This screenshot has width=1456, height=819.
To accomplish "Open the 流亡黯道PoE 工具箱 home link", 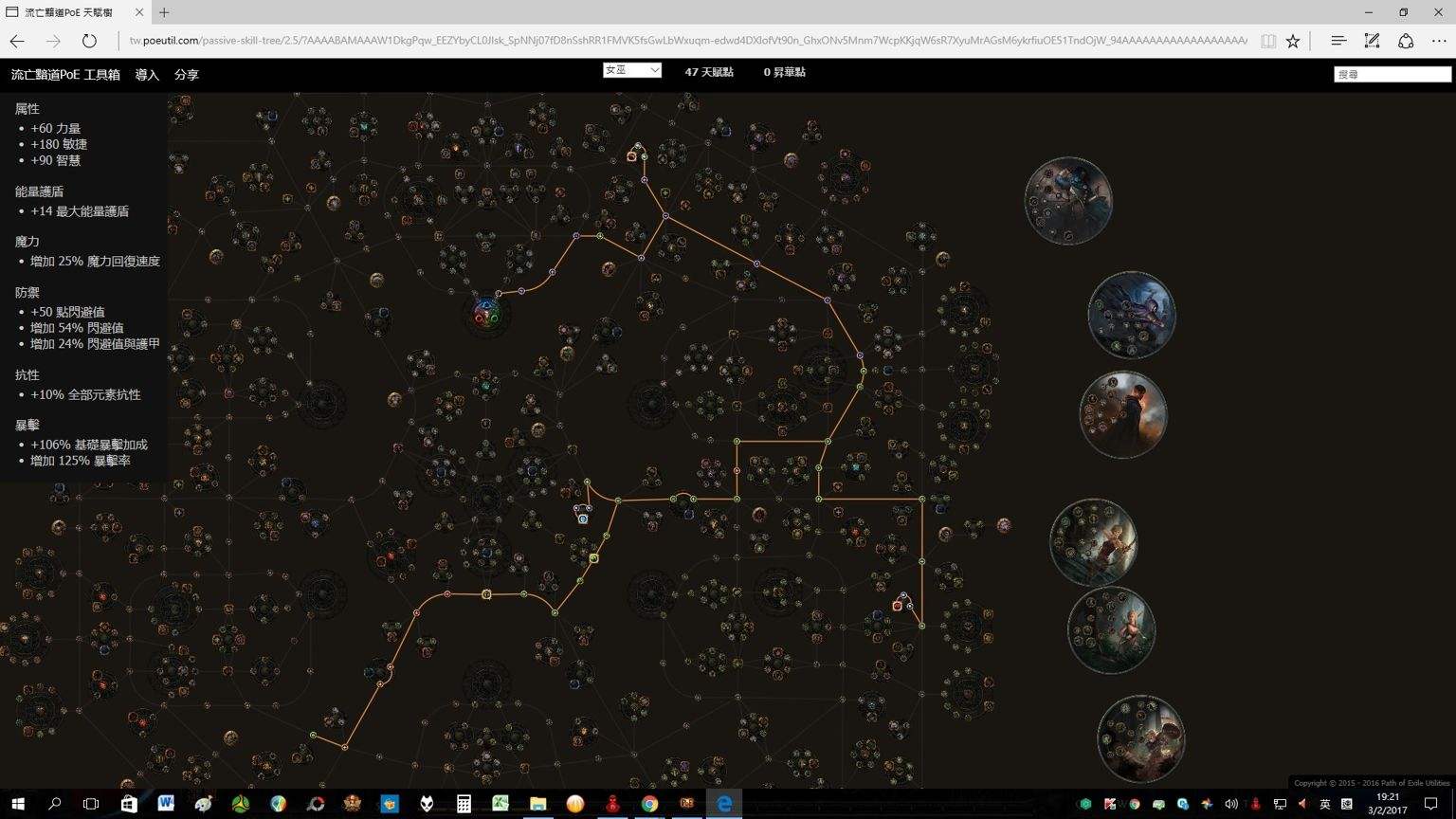I will [x=65, y=74].
